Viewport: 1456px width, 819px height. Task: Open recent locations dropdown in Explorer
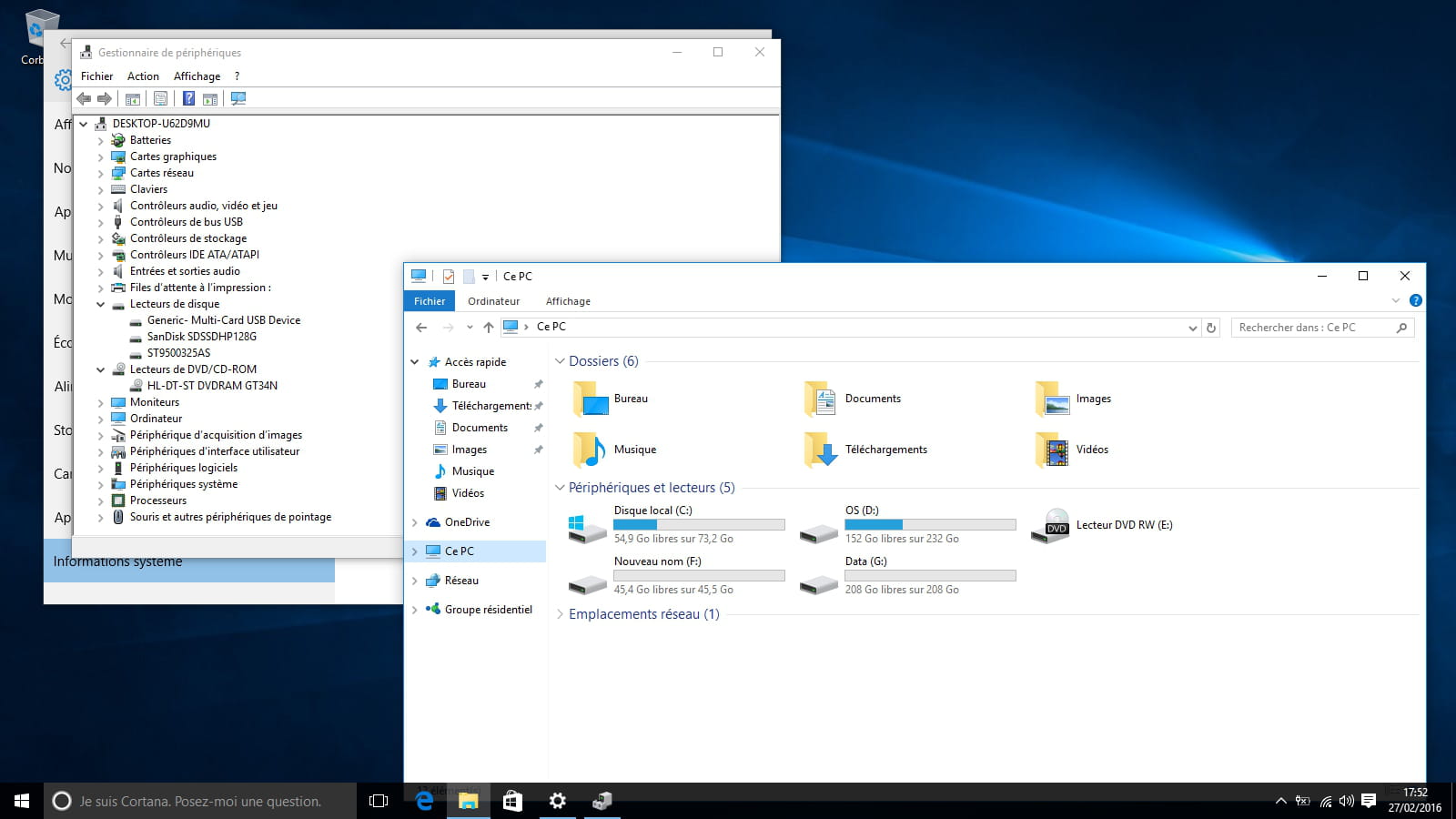[x=470, y=328]
